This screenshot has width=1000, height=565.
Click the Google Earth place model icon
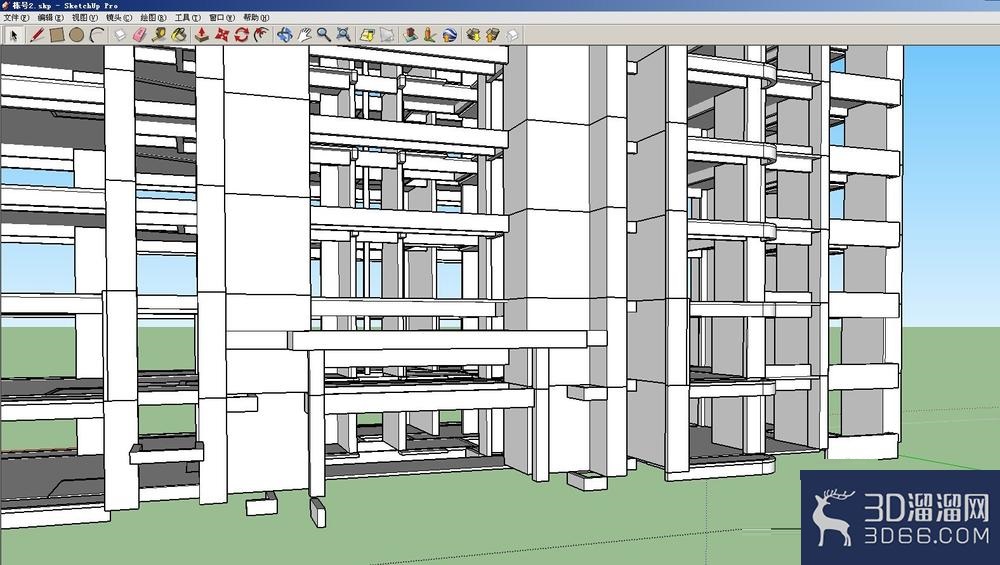click(450, 35)
